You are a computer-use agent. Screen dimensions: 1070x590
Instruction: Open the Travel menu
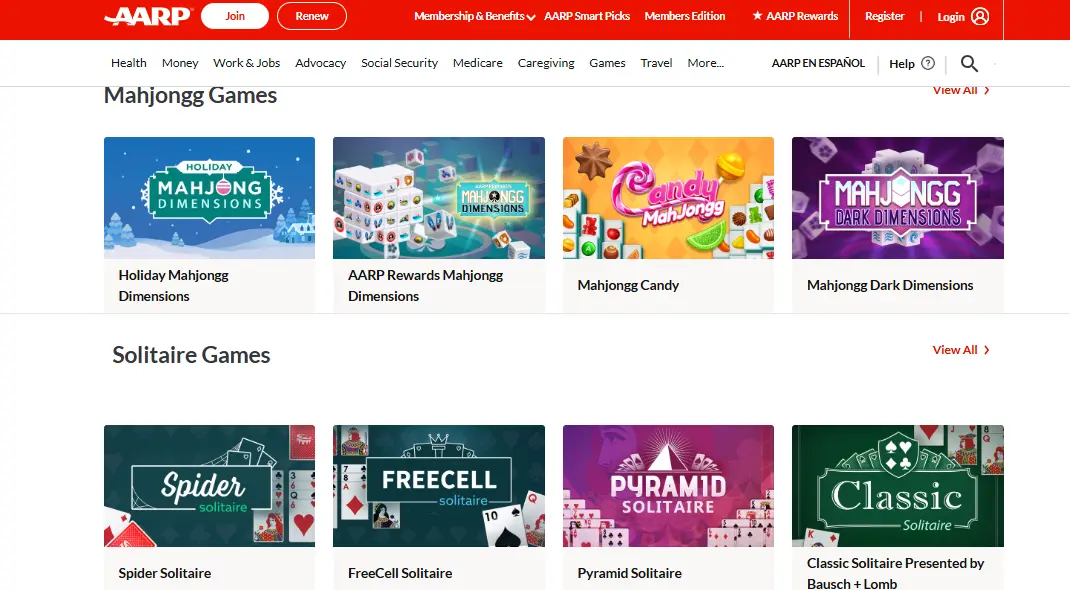pyautogui.click(x=656, y=63)
